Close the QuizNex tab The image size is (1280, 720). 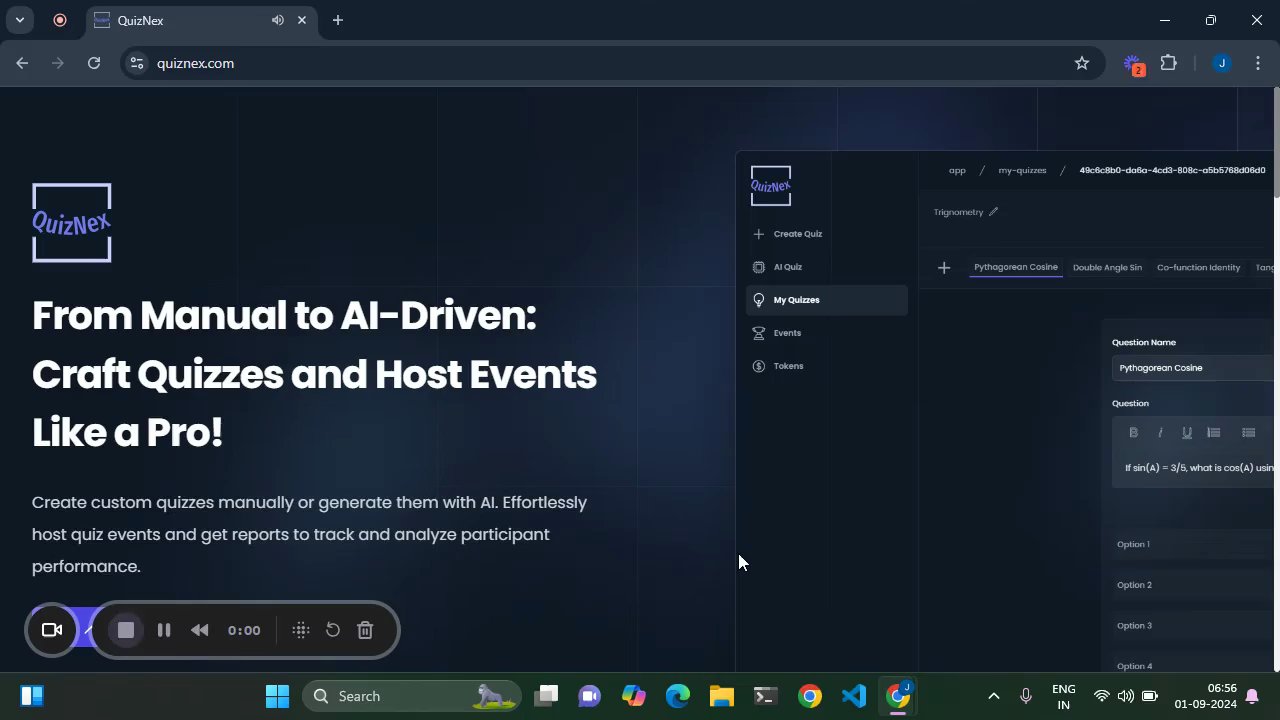point(302,20)
